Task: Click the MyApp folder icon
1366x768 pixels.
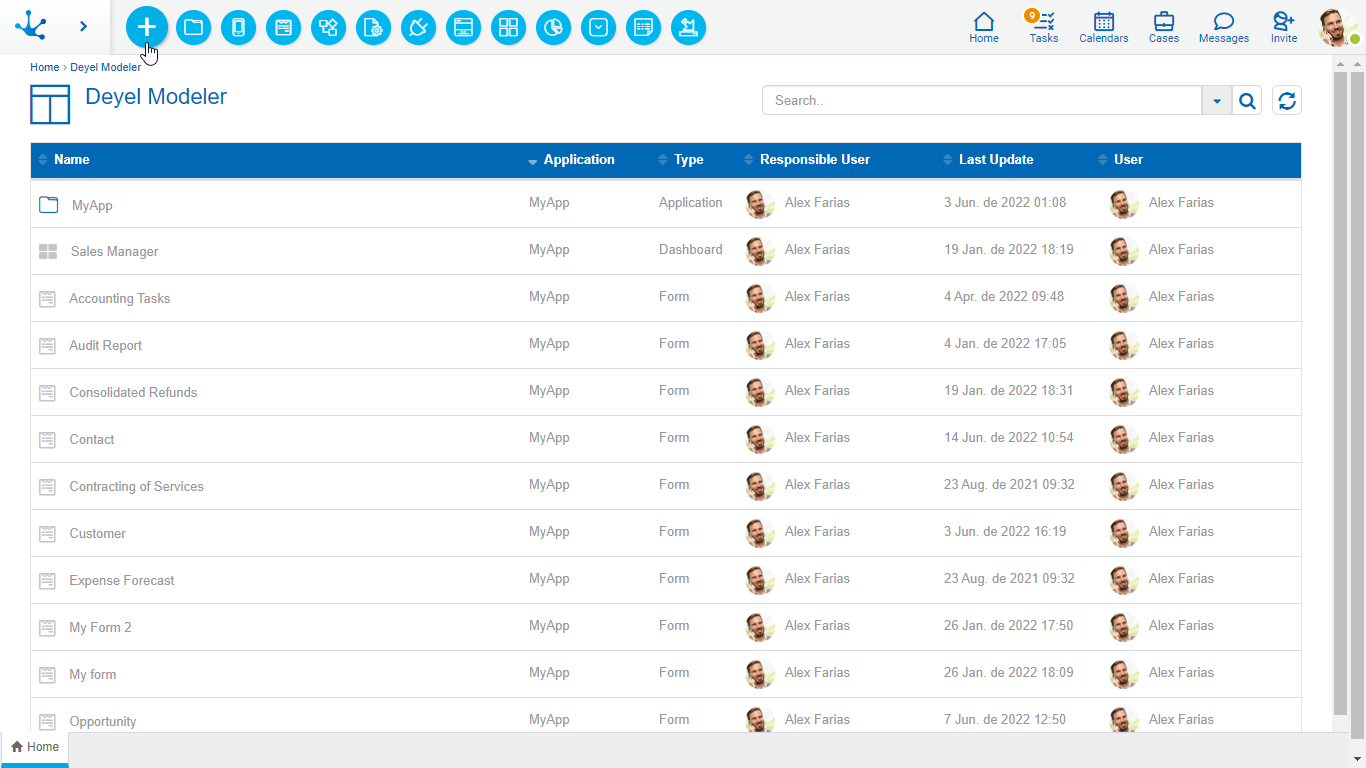Action: [x=48, y=205]
